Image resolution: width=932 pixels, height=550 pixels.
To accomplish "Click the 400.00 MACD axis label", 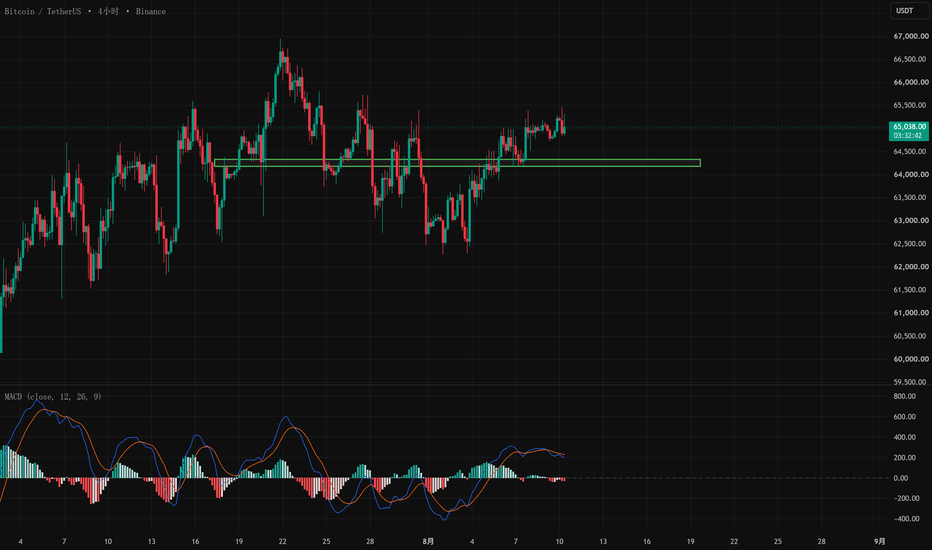I will [x=904, y=437].
